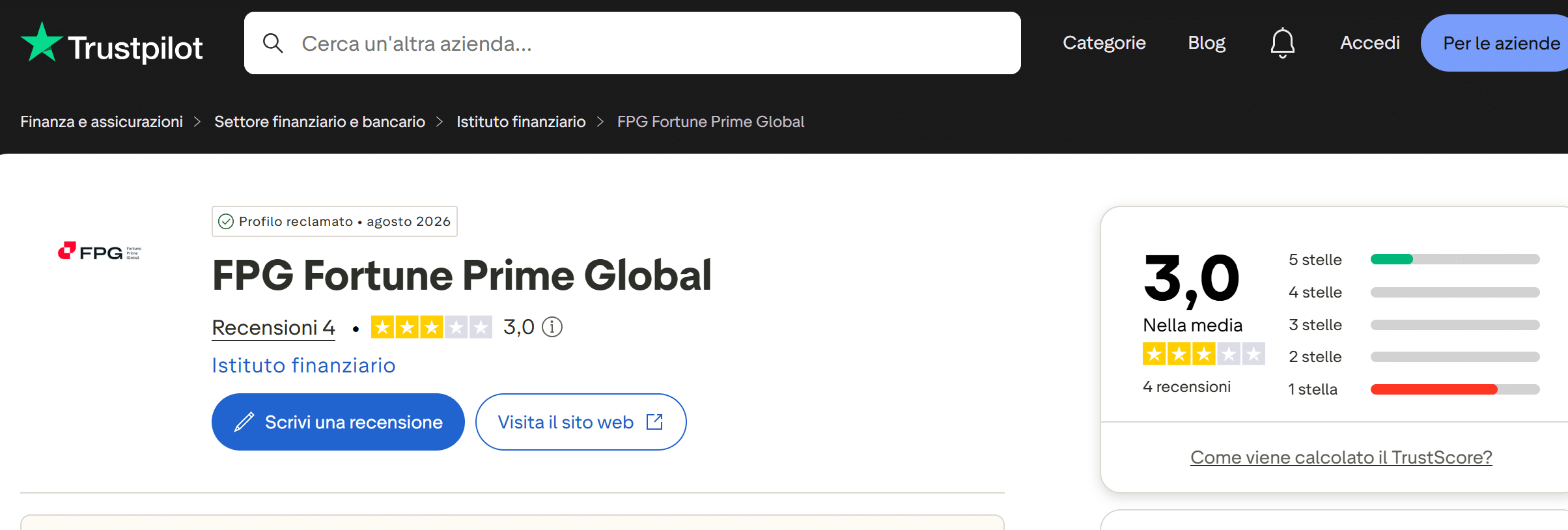Click Come viene calcolato il TrustScore link
Image resolution: width=1568 pixels, height=530 pixels.
pyautogui.click(x=1341, y=457)
